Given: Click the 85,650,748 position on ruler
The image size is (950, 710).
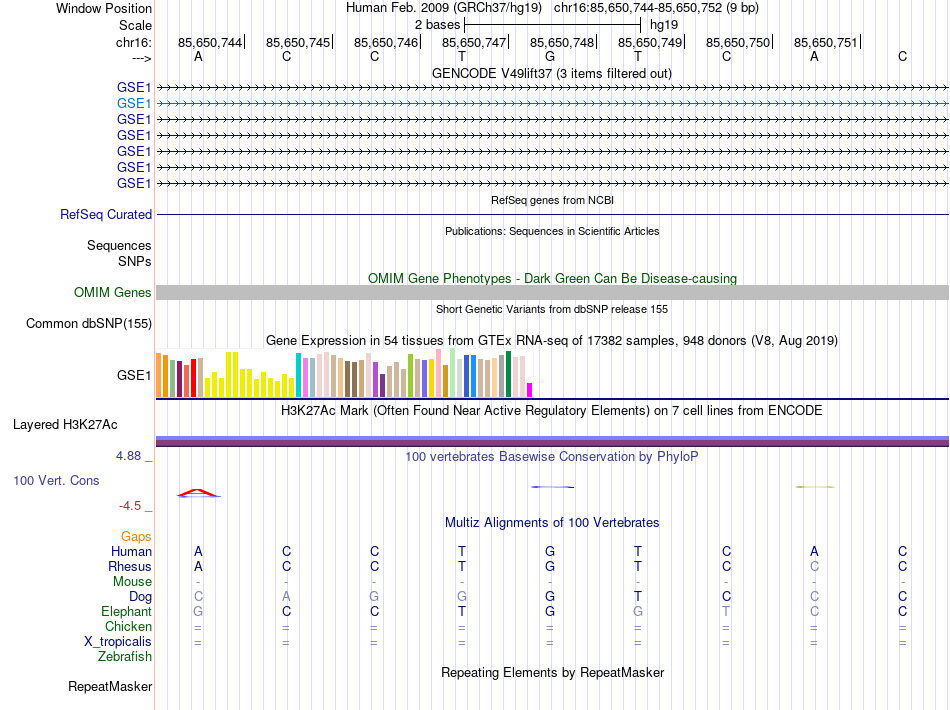Looking at the screenshot, I should pos(562,42).
